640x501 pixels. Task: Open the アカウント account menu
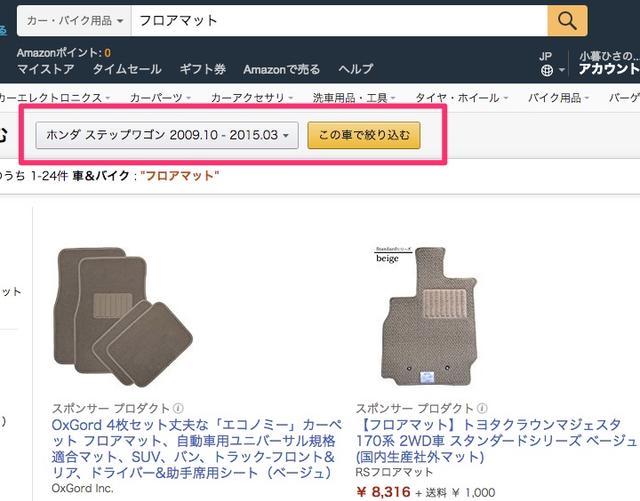pos(609,64)
